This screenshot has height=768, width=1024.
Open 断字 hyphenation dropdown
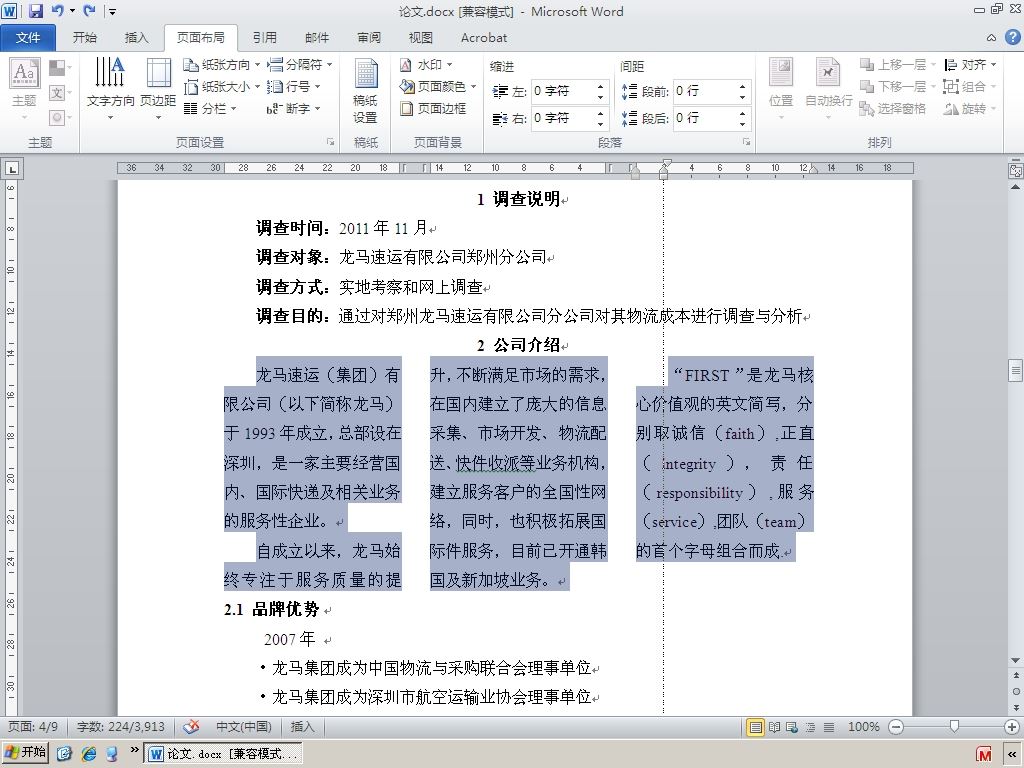tap(294, 108)
